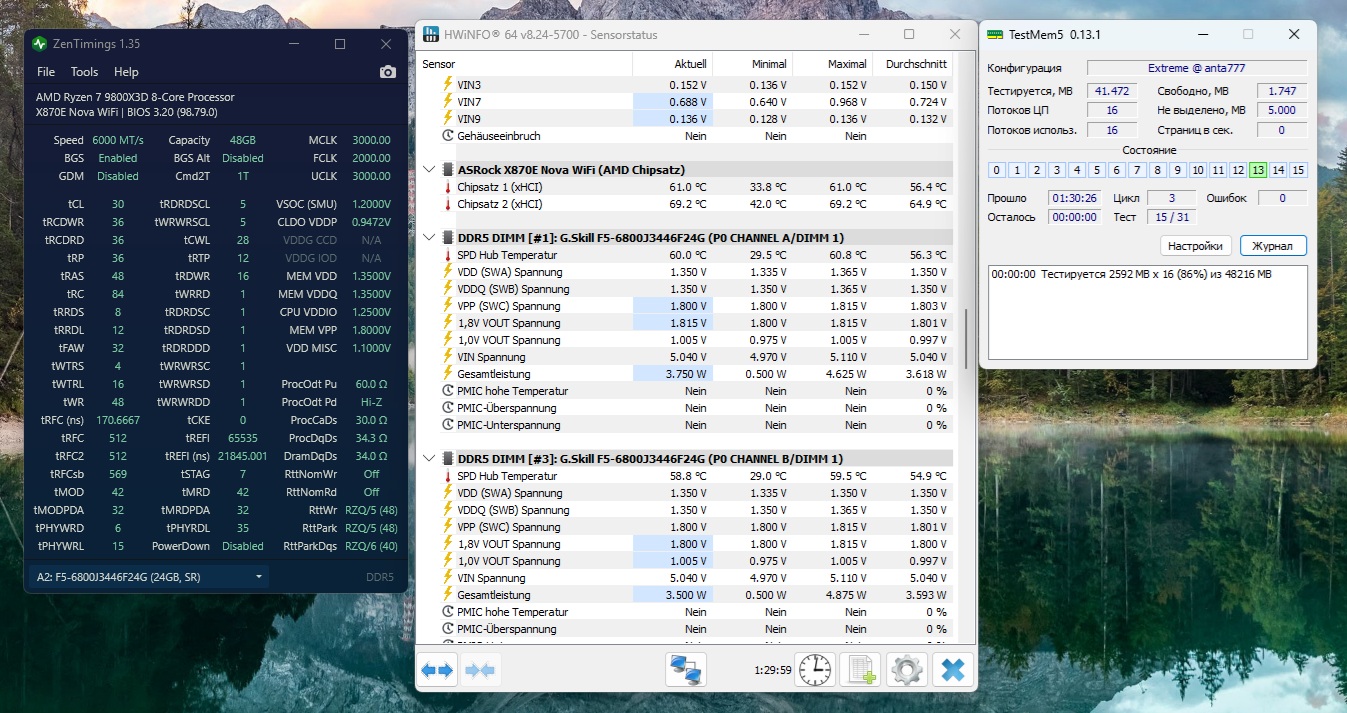Viewport: 1347px width, 713px height.
Task: Click the Chipsatz 2 (xHCI) thermometer icon
Action: tap(447, 204)
